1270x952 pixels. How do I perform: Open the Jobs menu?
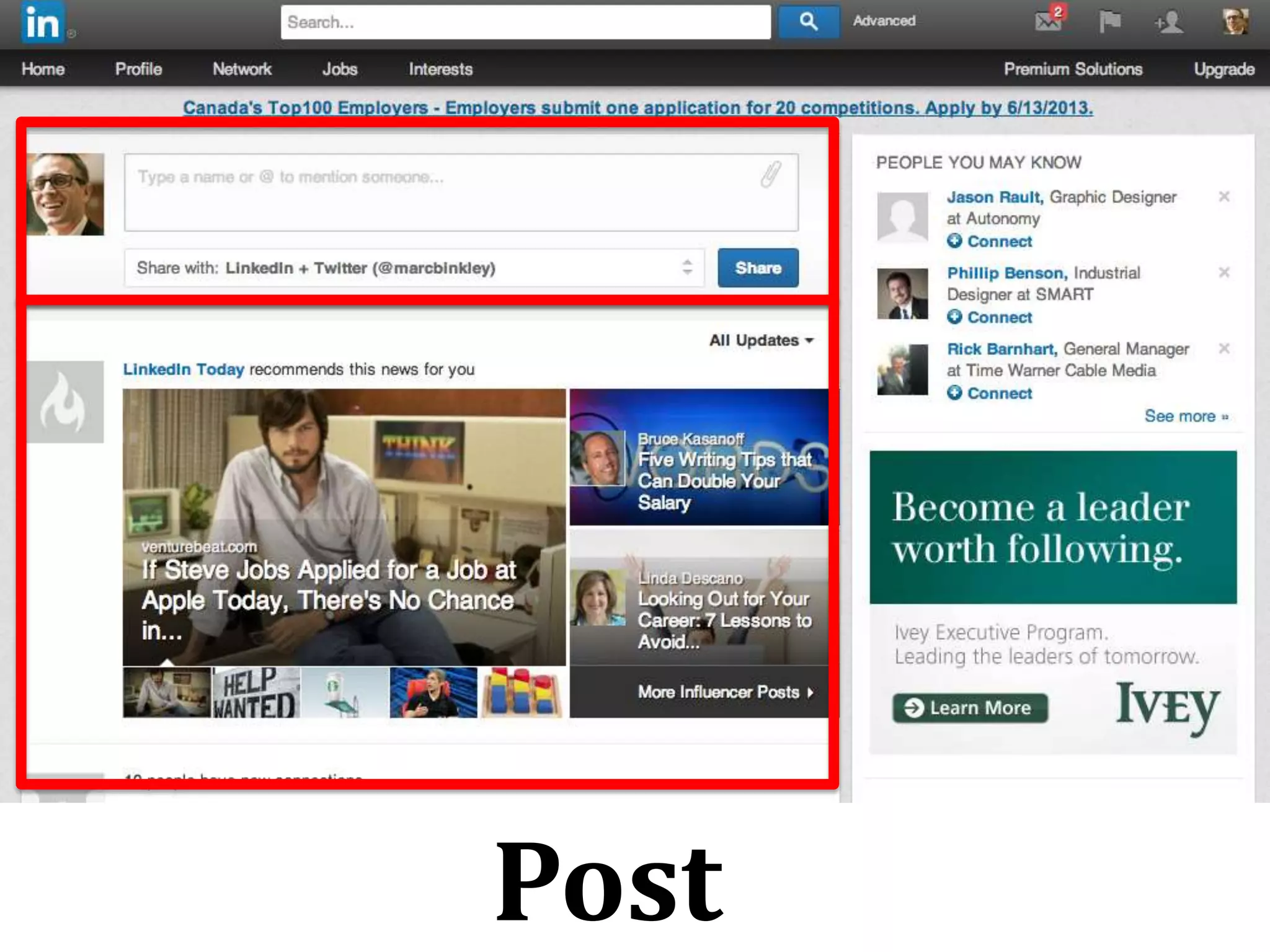click(x=340, y=69)
